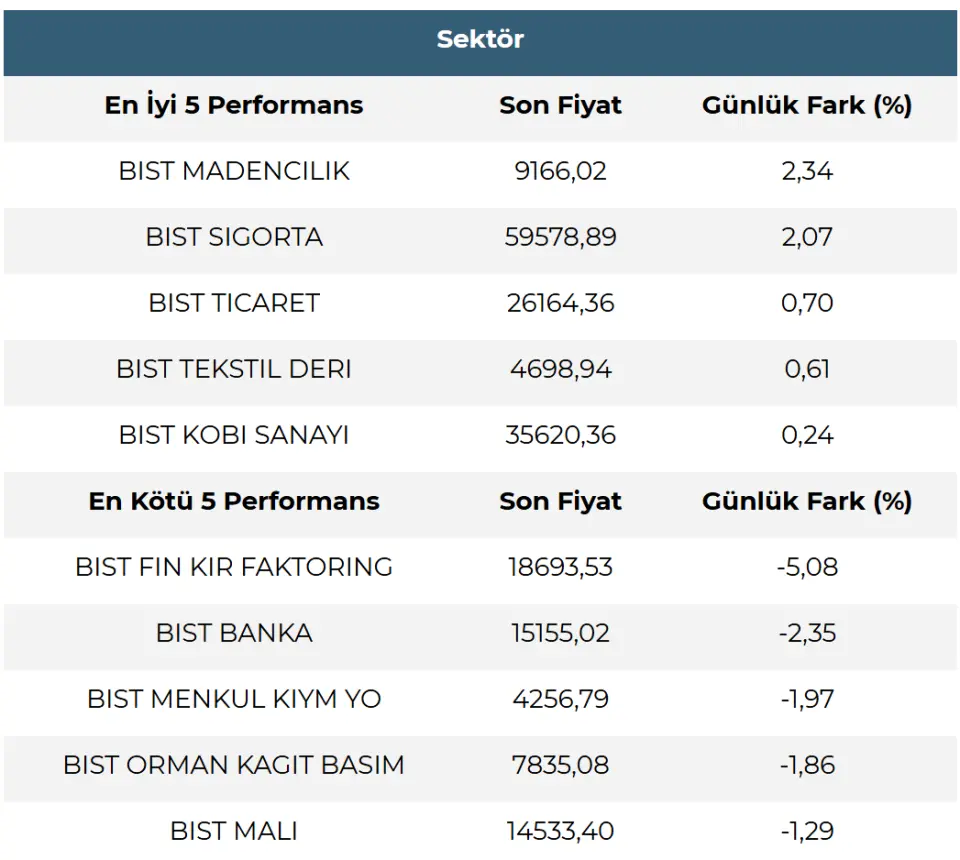Image resolution: width=960 pixels, height=860 pixels.
Task: Click the top Son Fiyat column header
Action: click(x=560, y=105)
